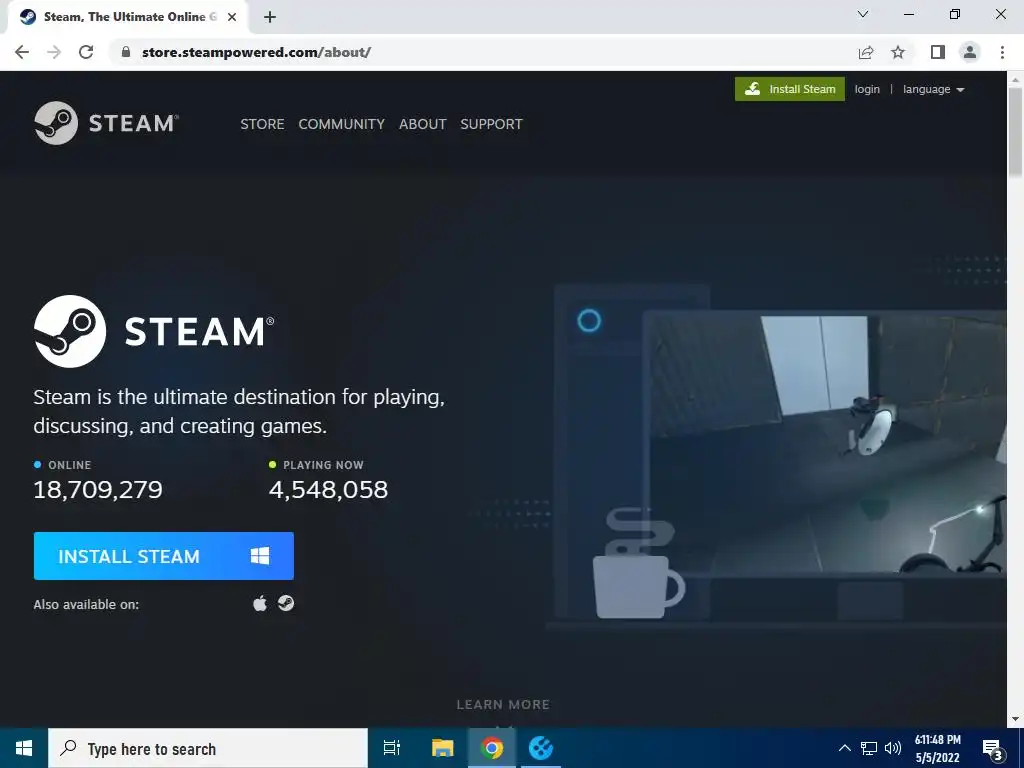Click the online count 18,709,279
1024x768 pixels.
click(98, 490)
